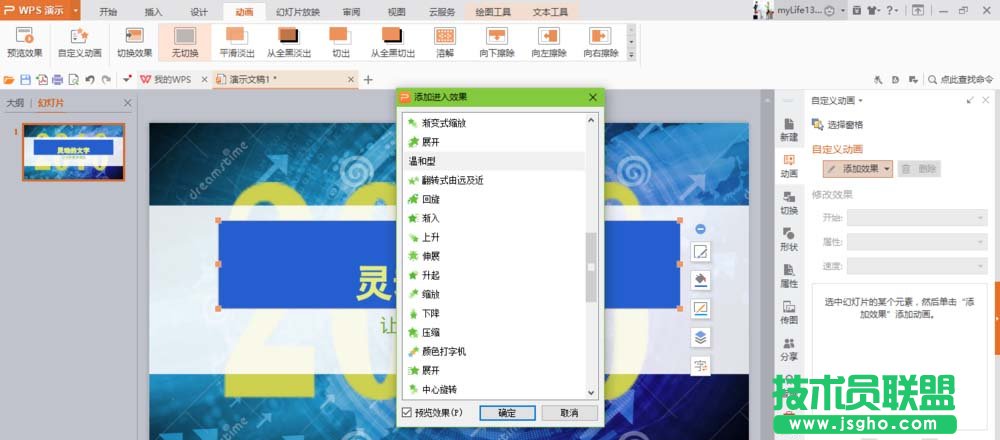The width and height of the screenshot is (1000, 440).
Task: Switch to the 插入 ribbon tab
Action: [x=154, y=12]
